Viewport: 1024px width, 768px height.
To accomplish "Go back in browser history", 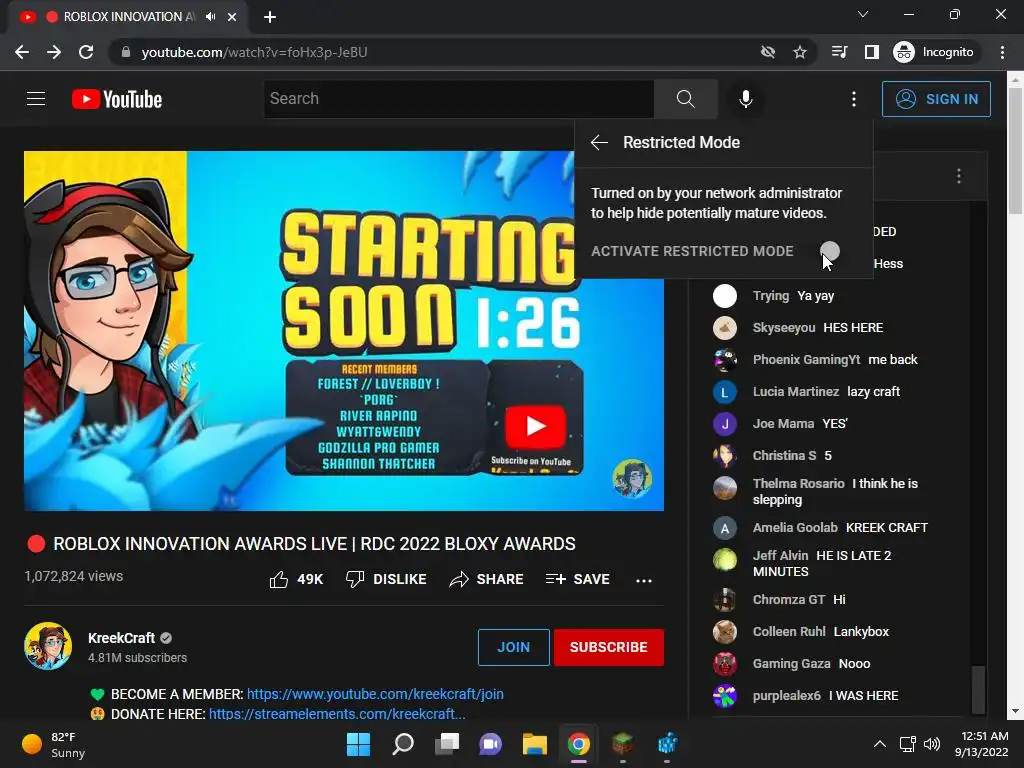I will 22,52.
